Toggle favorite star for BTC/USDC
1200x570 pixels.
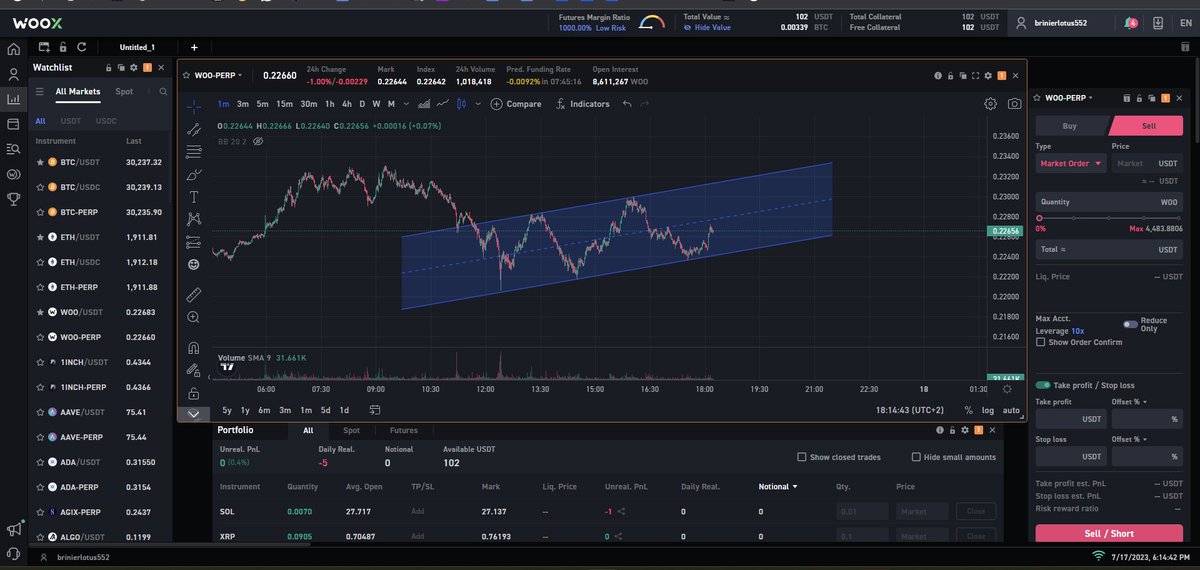39,187
